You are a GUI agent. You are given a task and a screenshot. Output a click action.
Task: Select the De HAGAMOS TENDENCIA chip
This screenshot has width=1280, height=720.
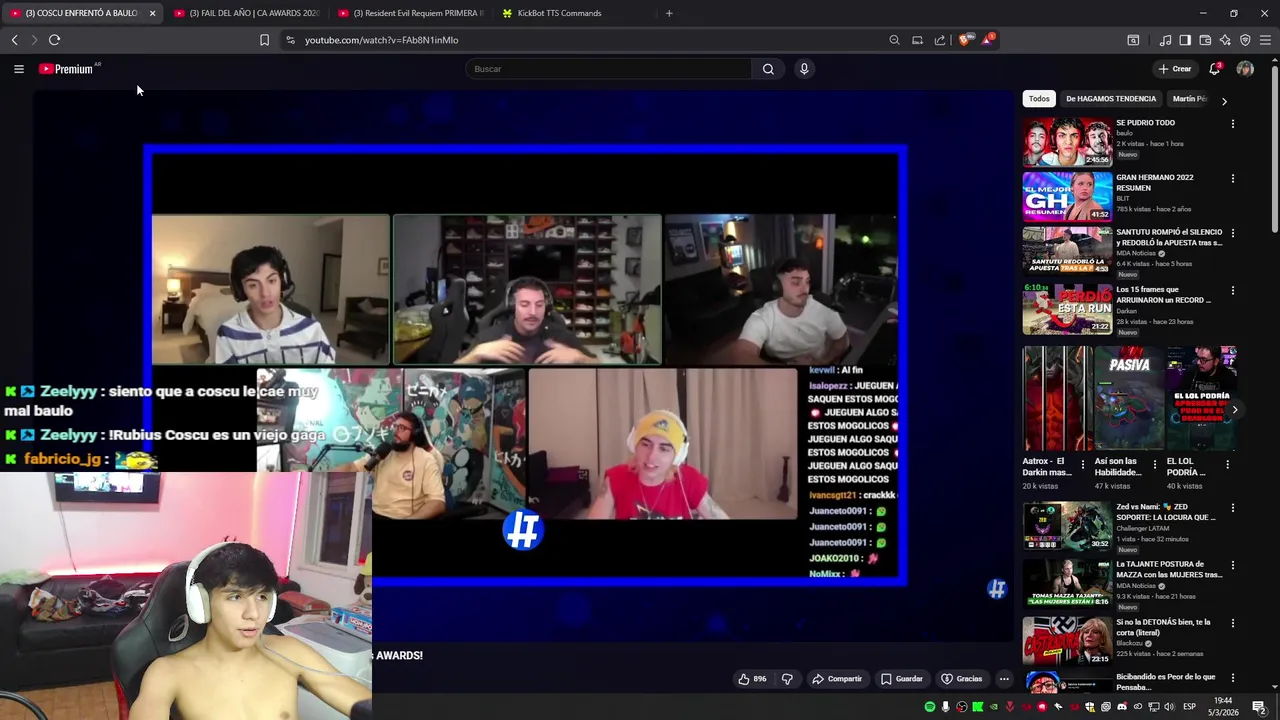tap(1111, 99)
